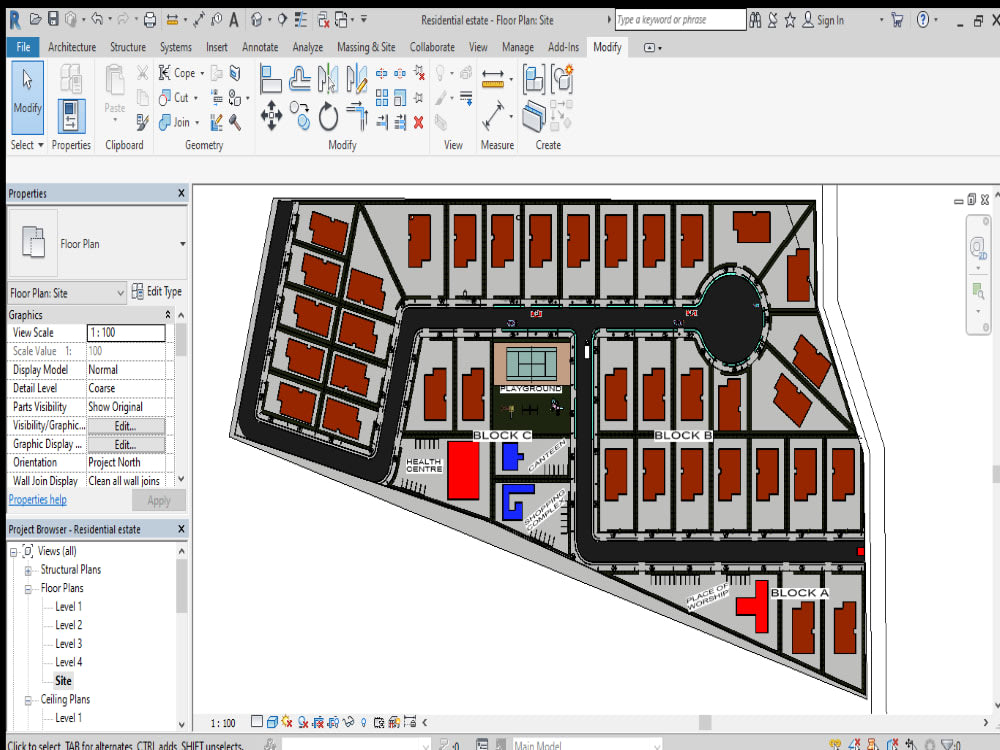Activate the Trim/Extend corner tool
The height and width of the screenshot is (750, 1000).
(357, 115)
